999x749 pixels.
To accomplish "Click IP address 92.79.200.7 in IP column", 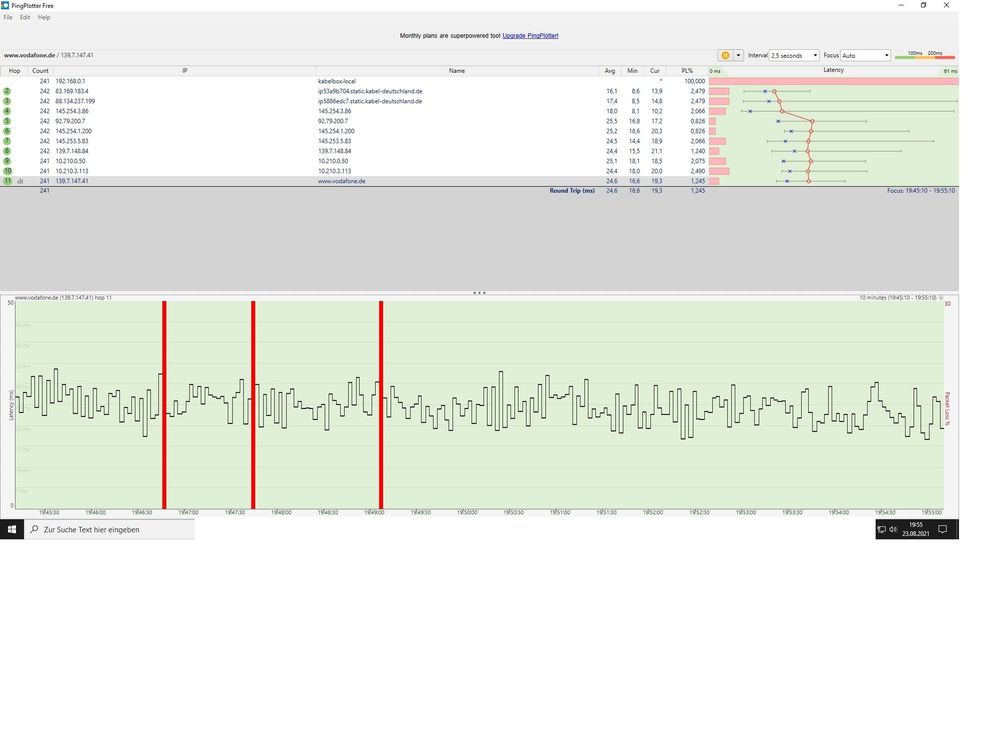I will (70, 121).
